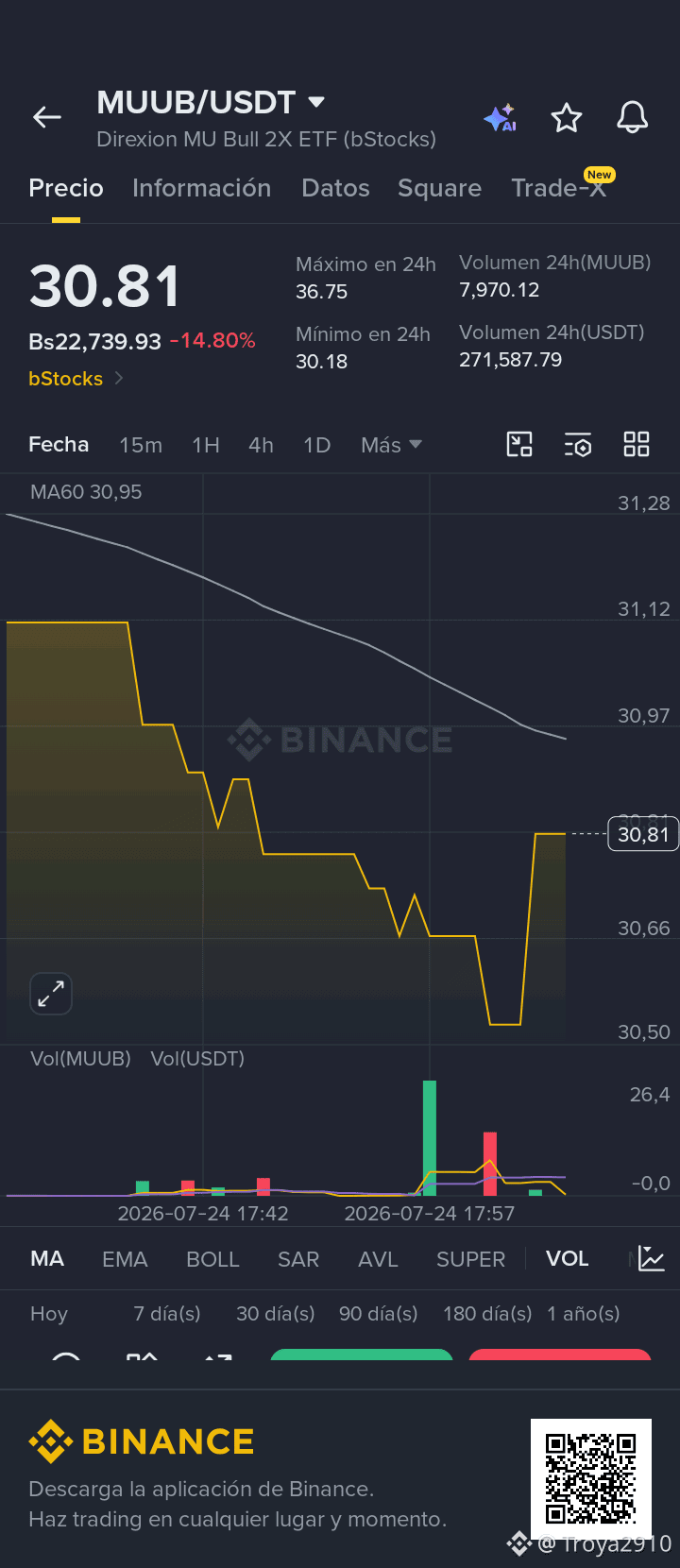The height and width of the screenshot is (1568, 680).
Task: Open the chart settings icon
Action: click(578, 444)
